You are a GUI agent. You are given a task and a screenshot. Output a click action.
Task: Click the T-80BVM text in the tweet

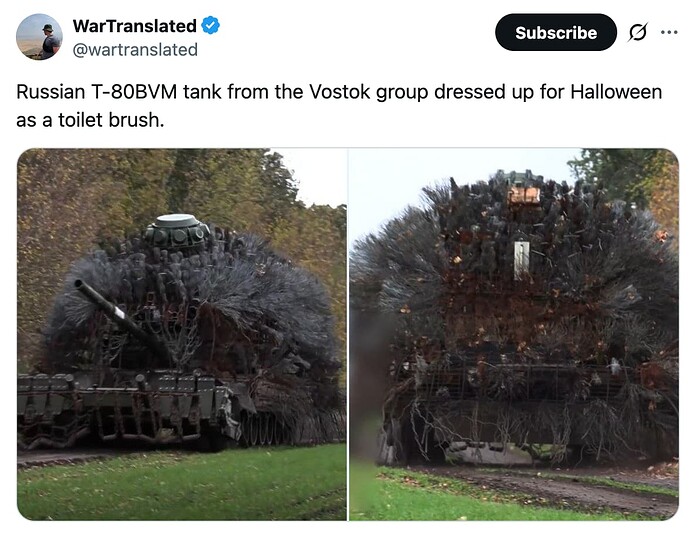click(134, 92)
